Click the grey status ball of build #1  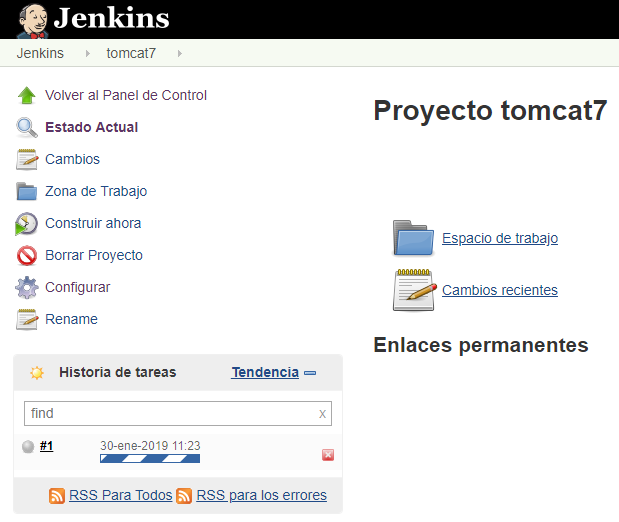pos(28,447)
